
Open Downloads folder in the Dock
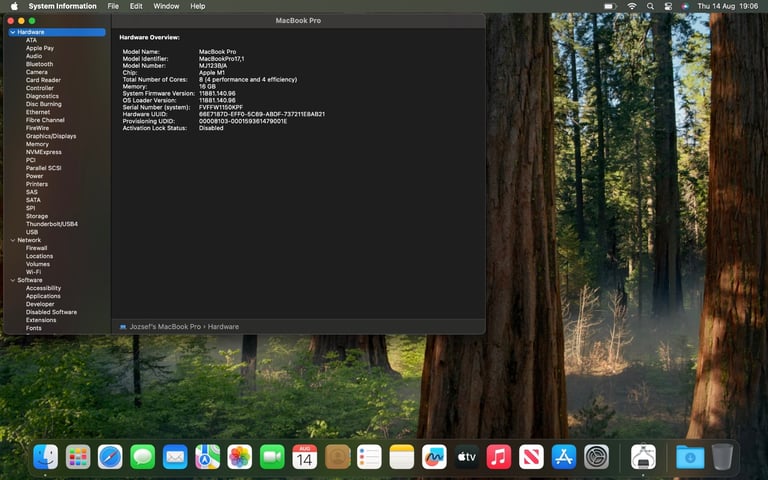point(690,456)
